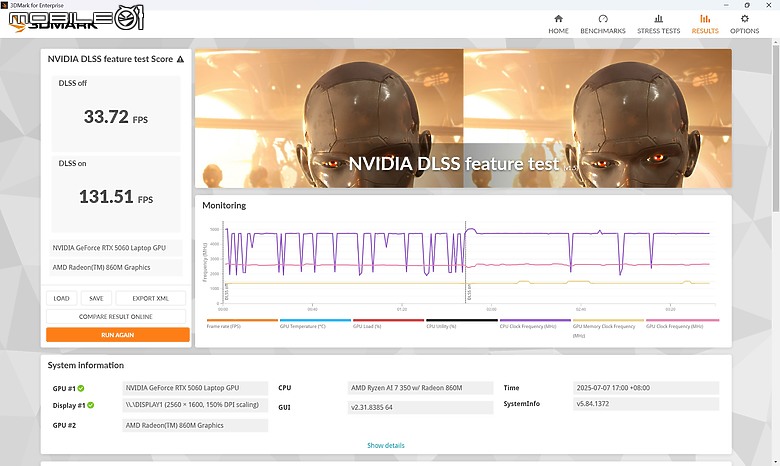
Task: Click the System information heading
Action: [86, 365]
